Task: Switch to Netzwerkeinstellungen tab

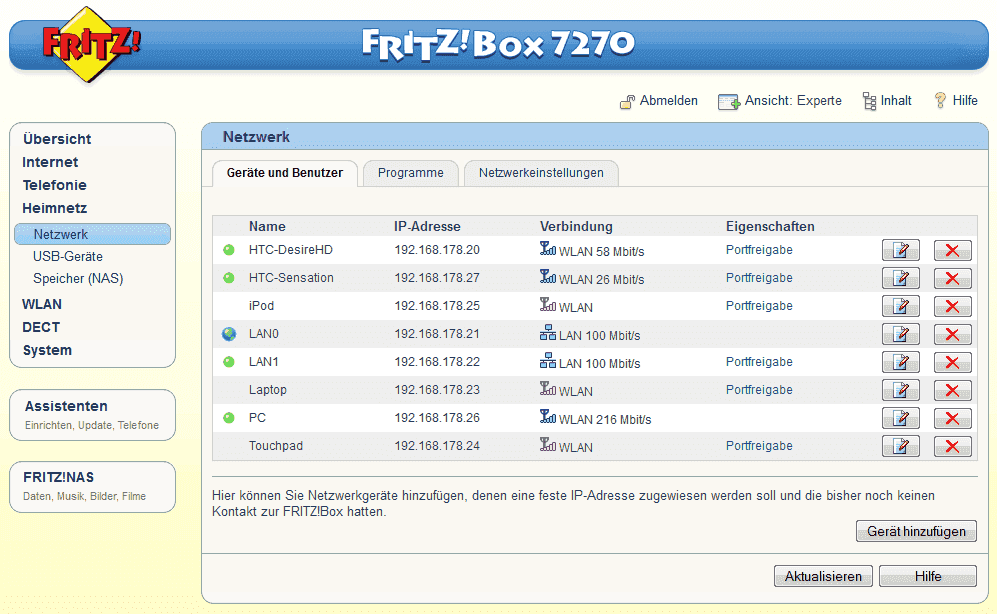Action: (541, 173)
